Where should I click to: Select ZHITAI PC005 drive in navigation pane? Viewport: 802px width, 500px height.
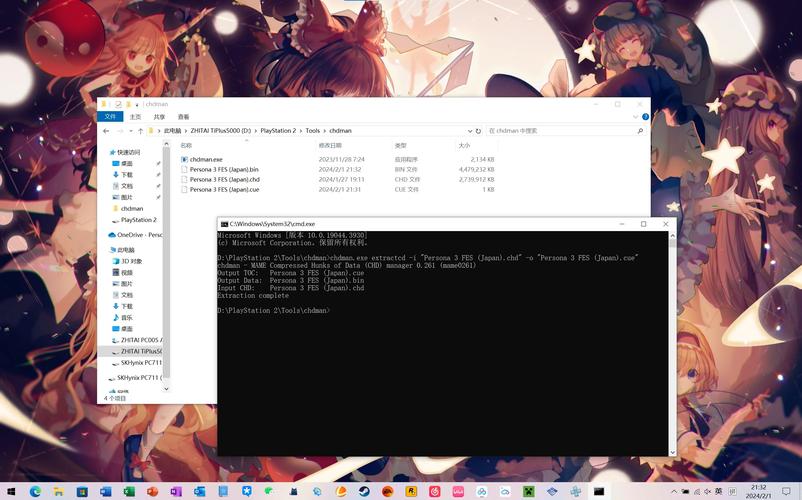(x=141, y=340)
